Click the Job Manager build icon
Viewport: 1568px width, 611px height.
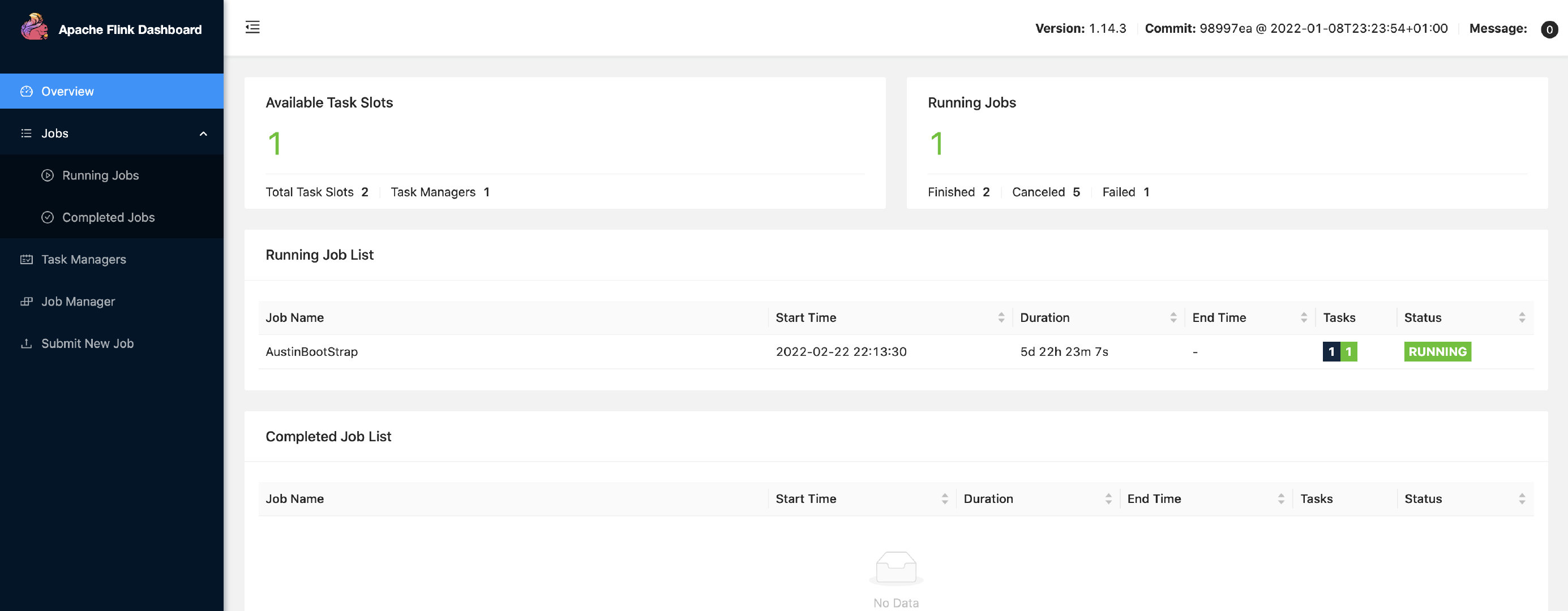[26, 301]
